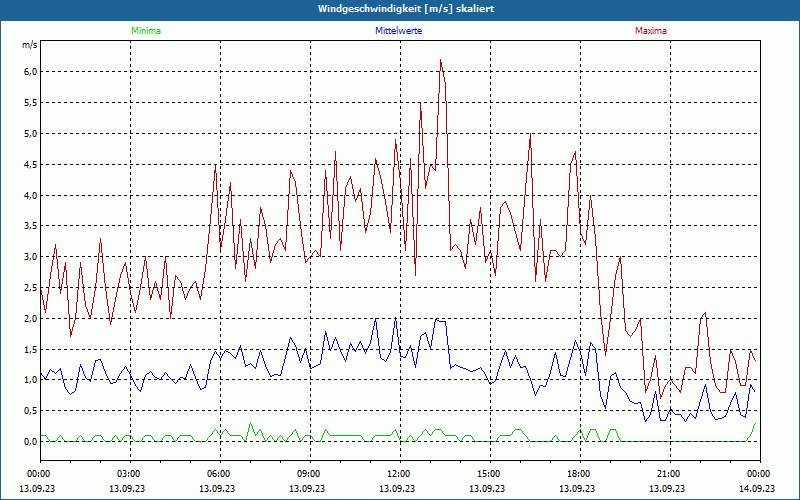This screenshot has height=500, width=800.
Task: Click the 5,0 y-axis value
Action: pyautogui.click(x=31, y=134)
